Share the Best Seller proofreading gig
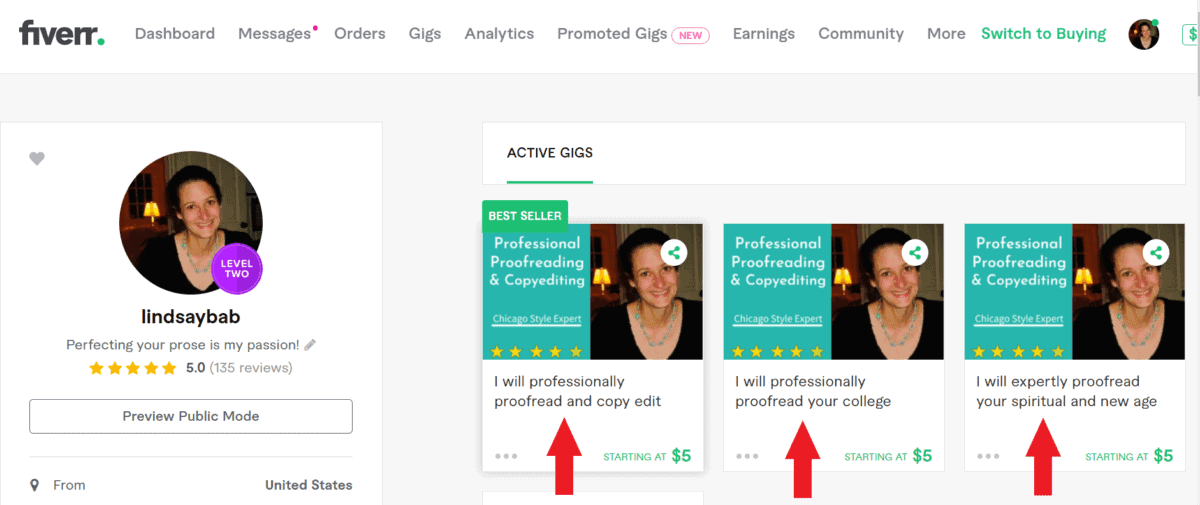The image size is (1200, 505). [x=674, y=253]
